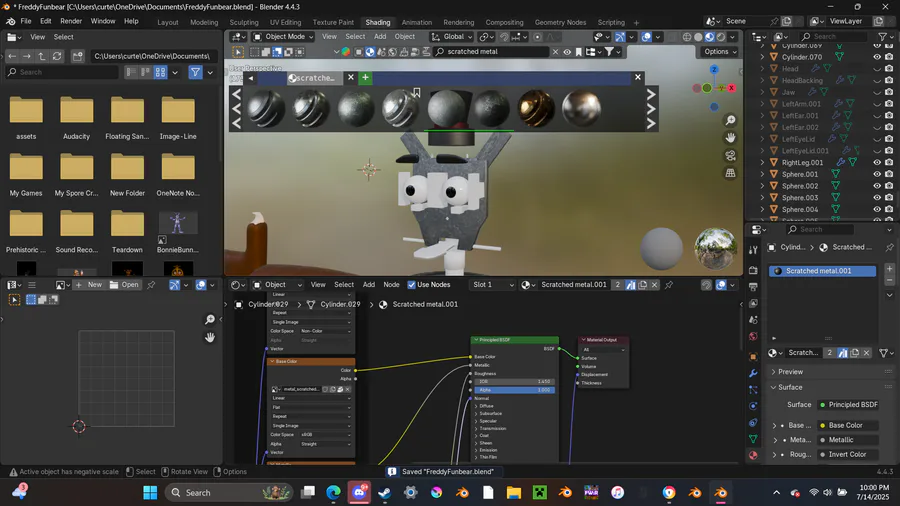Viewport: 900px width, 506px height.
Task: Create a new folder in the file browser
Action: click(77, 56)
